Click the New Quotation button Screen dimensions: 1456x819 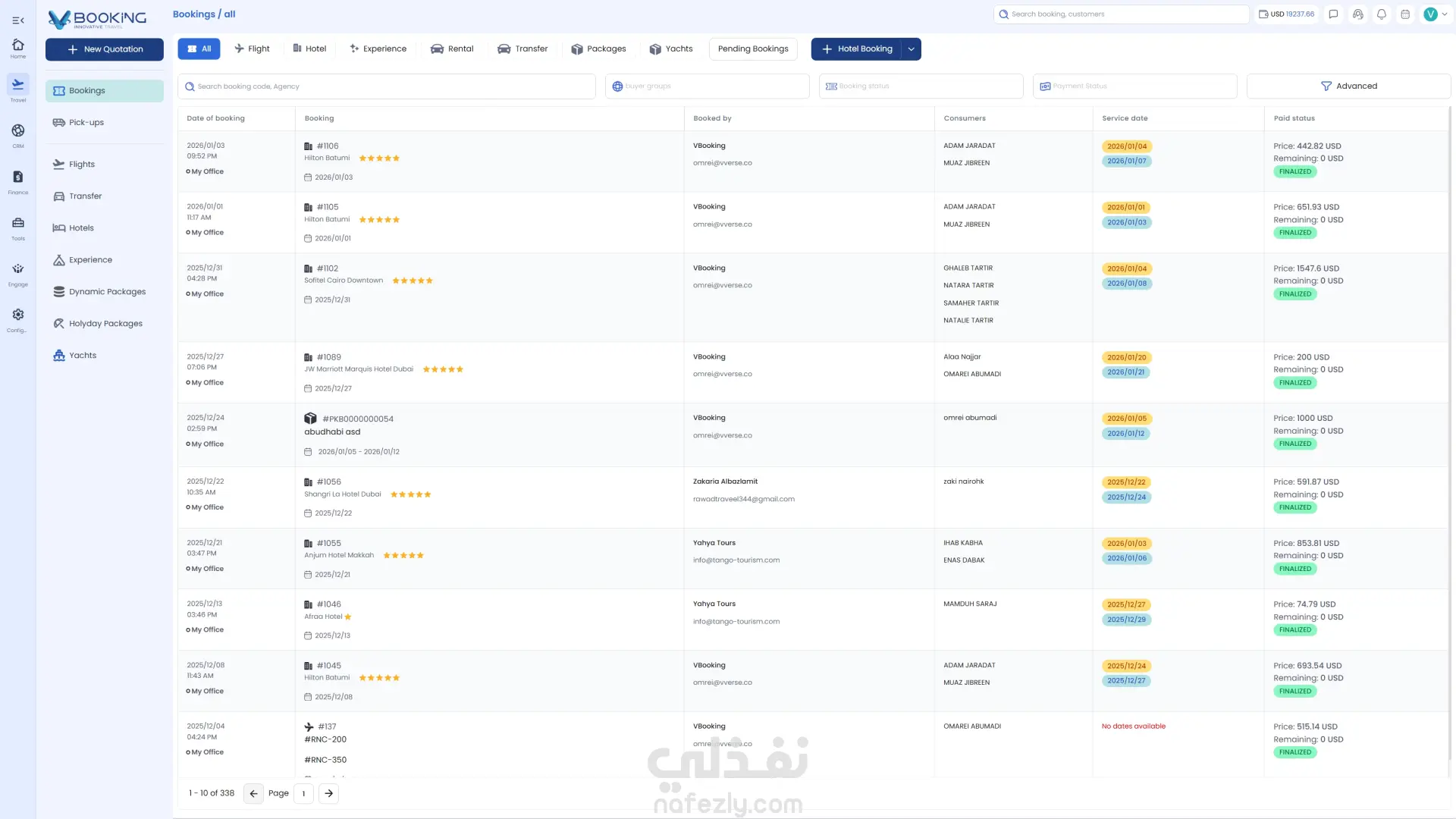(x=105, y=49)
